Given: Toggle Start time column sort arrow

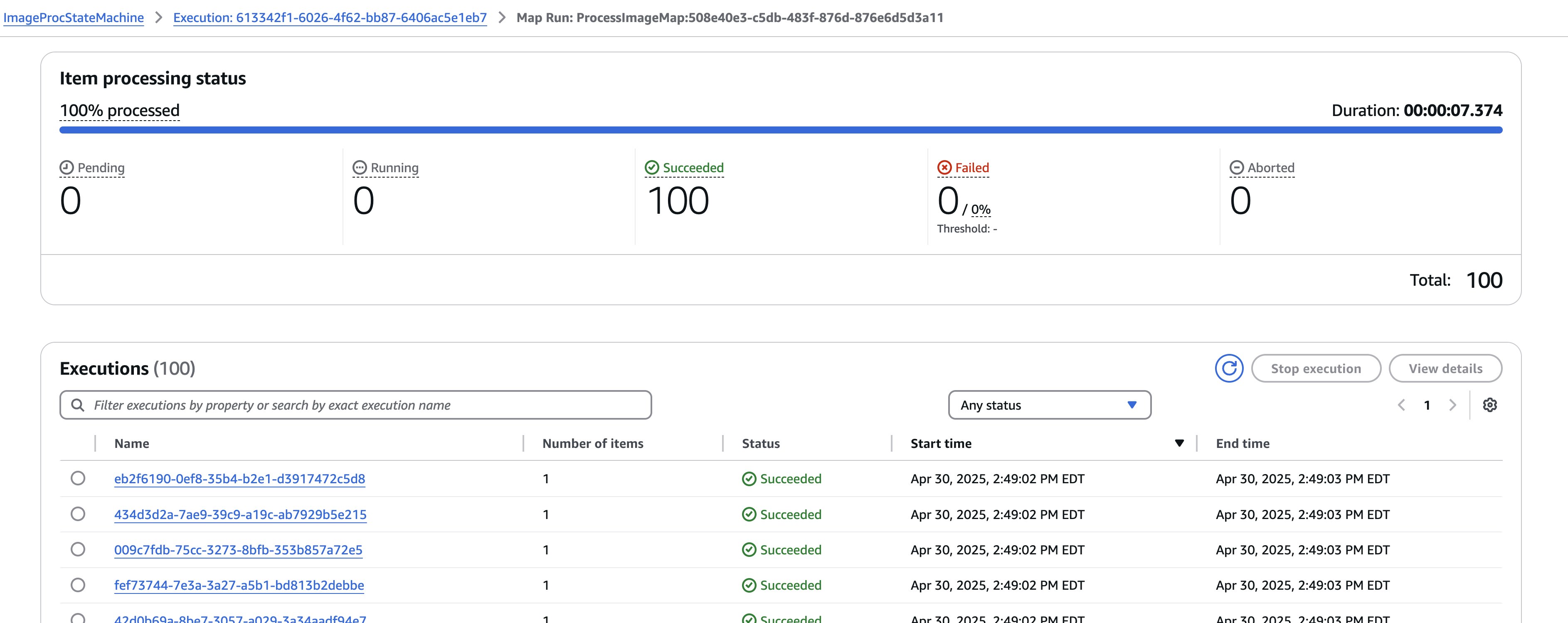Looking at the screenshot, I should [1179, 443].
